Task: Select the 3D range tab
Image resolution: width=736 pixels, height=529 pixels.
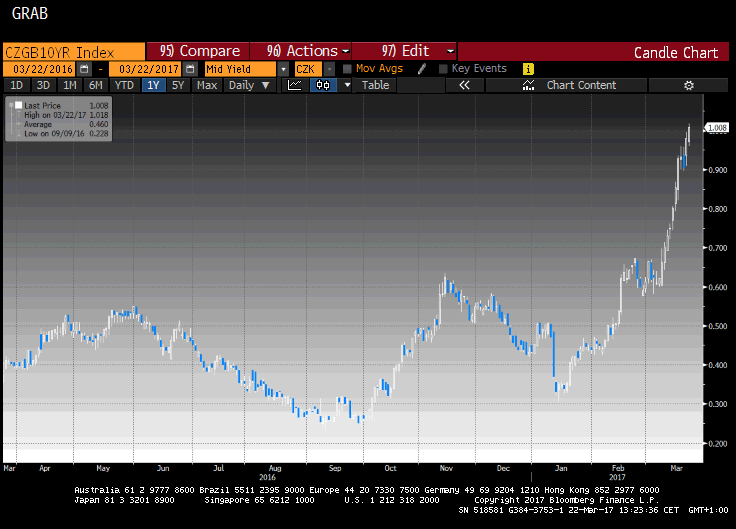Action: pyautogui.click(x=43, y=85)
